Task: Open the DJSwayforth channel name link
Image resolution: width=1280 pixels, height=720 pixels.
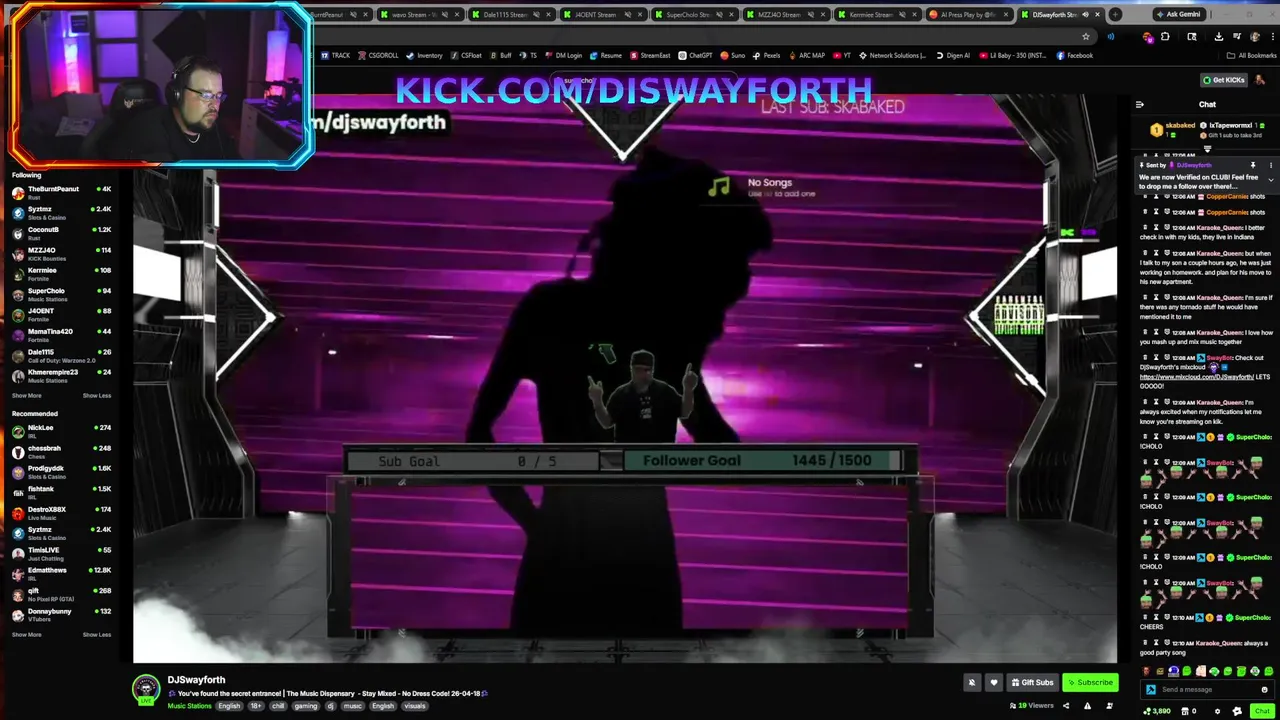Action: coord(196,680)
